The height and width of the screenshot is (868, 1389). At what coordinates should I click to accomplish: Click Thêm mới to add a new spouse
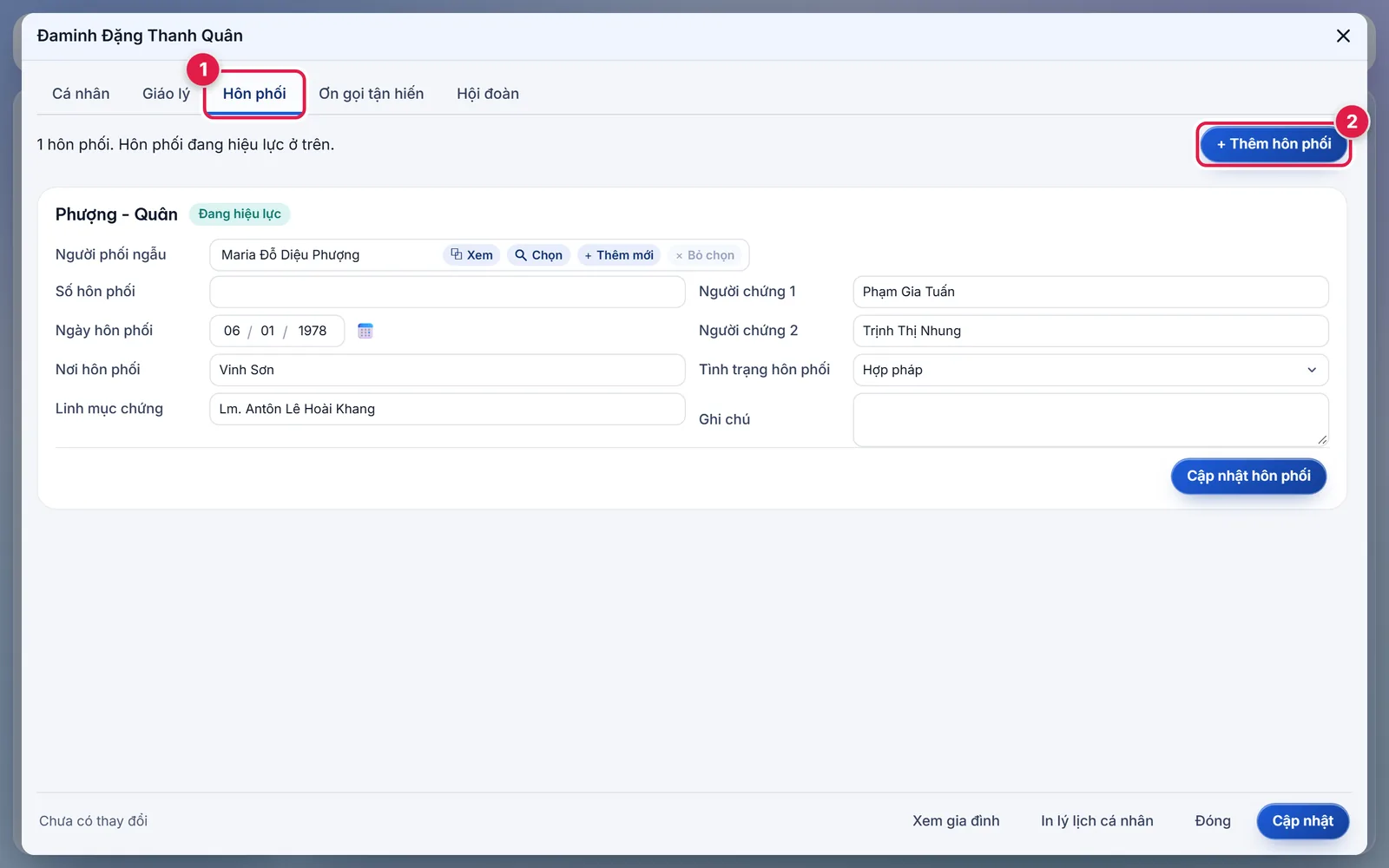coord(619,255)
